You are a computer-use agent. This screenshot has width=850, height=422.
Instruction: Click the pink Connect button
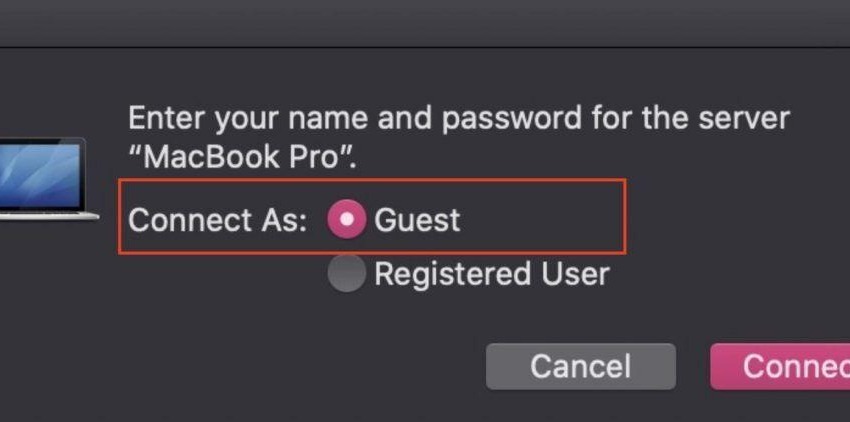782,366
